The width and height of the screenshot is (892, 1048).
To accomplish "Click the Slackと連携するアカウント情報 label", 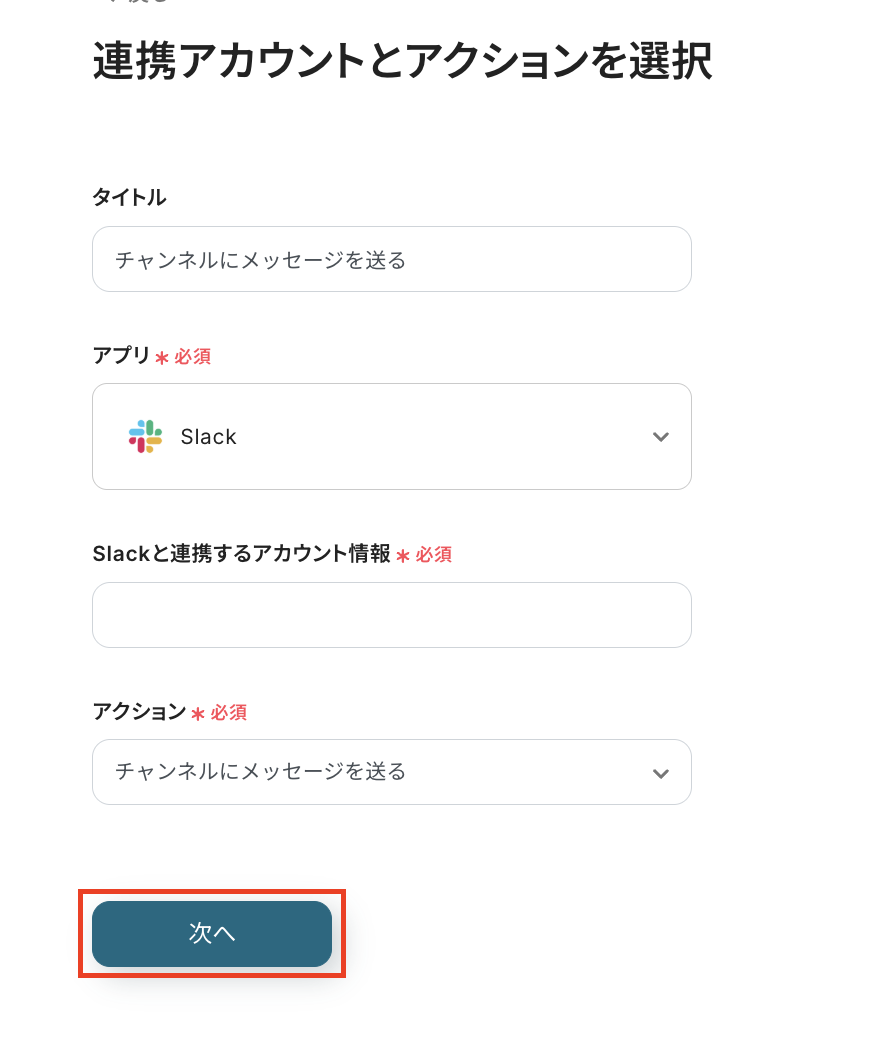I will [x=241, y=554].
